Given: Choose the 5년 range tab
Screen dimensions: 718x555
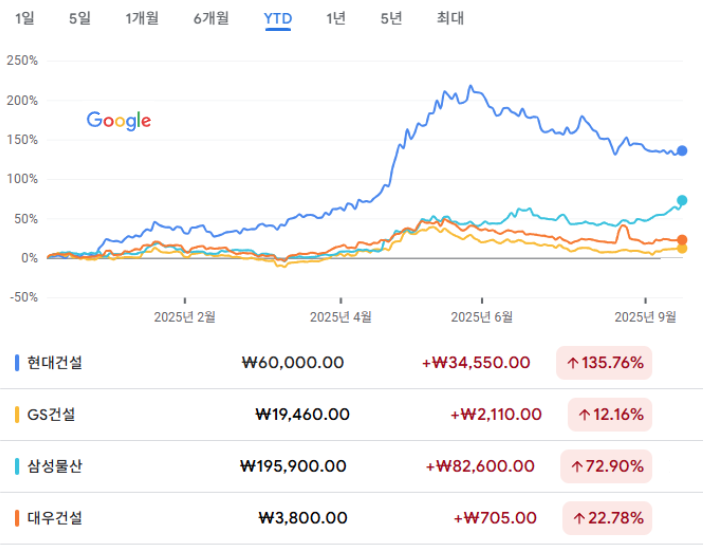Looking at the screenshot, I should [391, 18].
